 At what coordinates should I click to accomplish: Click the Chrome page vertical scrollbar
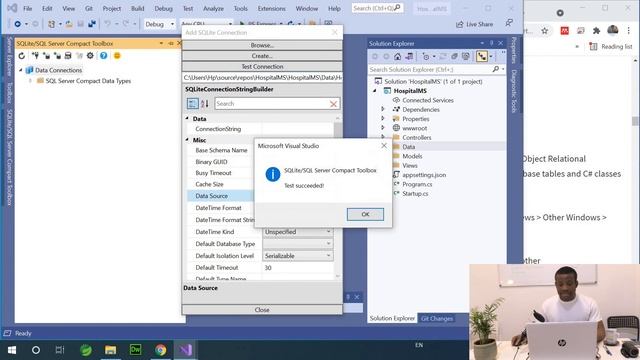636,121
